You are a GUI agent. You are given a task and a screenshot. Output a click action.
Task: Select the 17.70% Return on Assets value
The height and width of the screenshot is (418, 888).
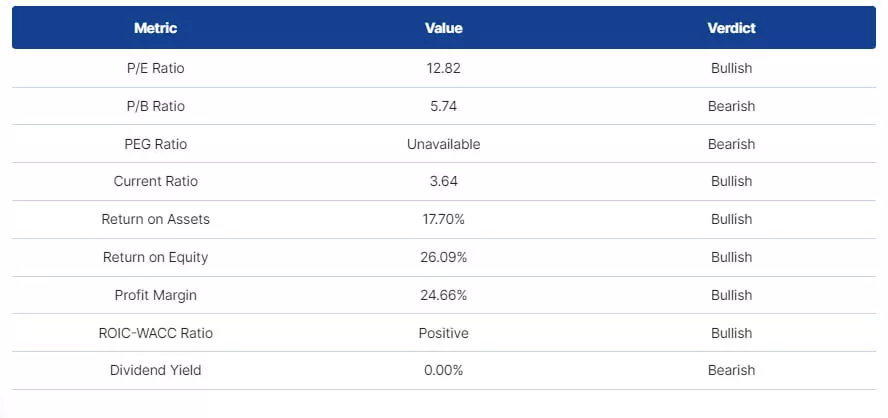pyautogui.click(x=443, y=219)
